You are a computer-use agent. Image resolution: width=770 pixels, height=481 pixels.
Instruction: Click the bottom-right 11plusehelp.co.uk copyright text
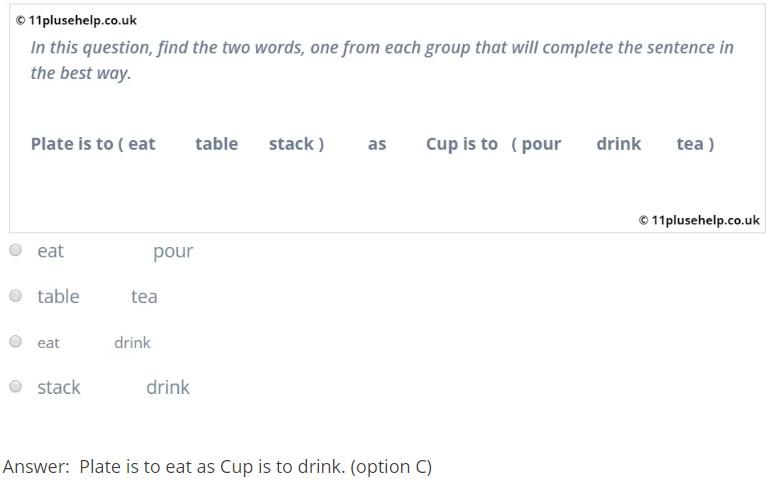pyautogui.click(x=699, y=220)
